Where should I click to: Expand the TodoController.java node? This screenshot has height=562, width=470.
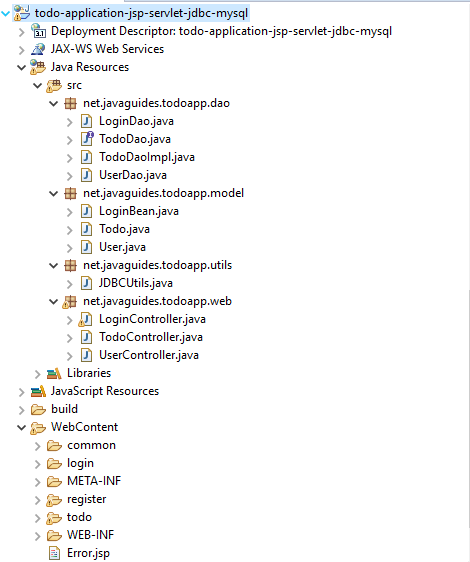[x=70, y=338]
